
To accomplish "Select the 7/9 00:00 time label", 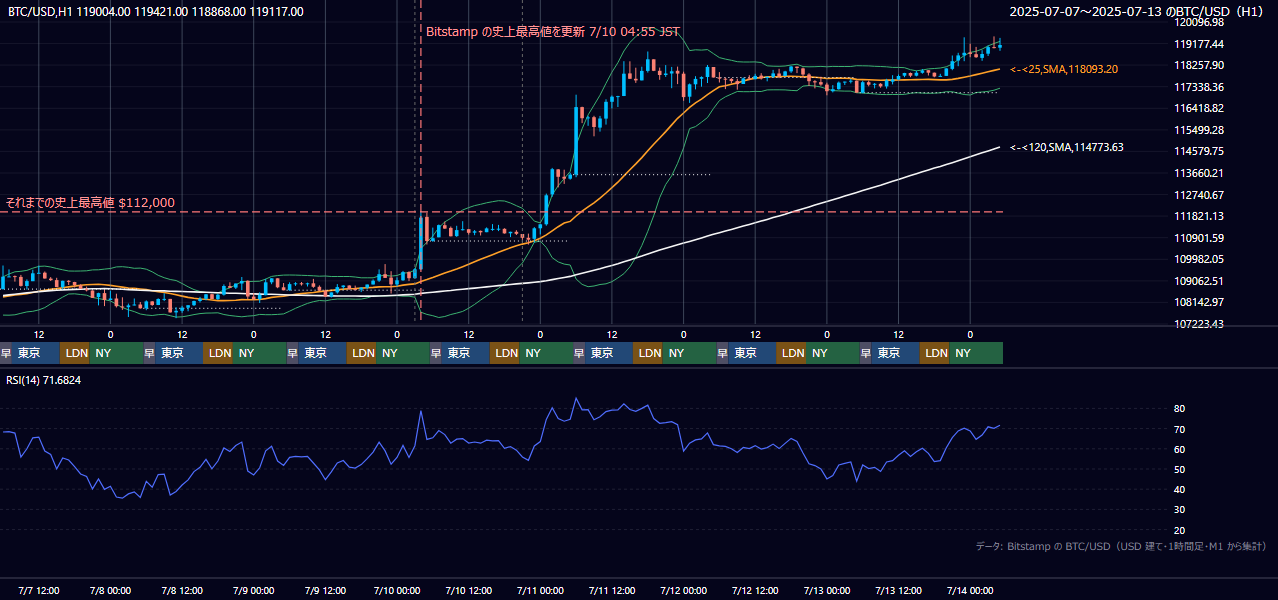I will click(254, 590).
